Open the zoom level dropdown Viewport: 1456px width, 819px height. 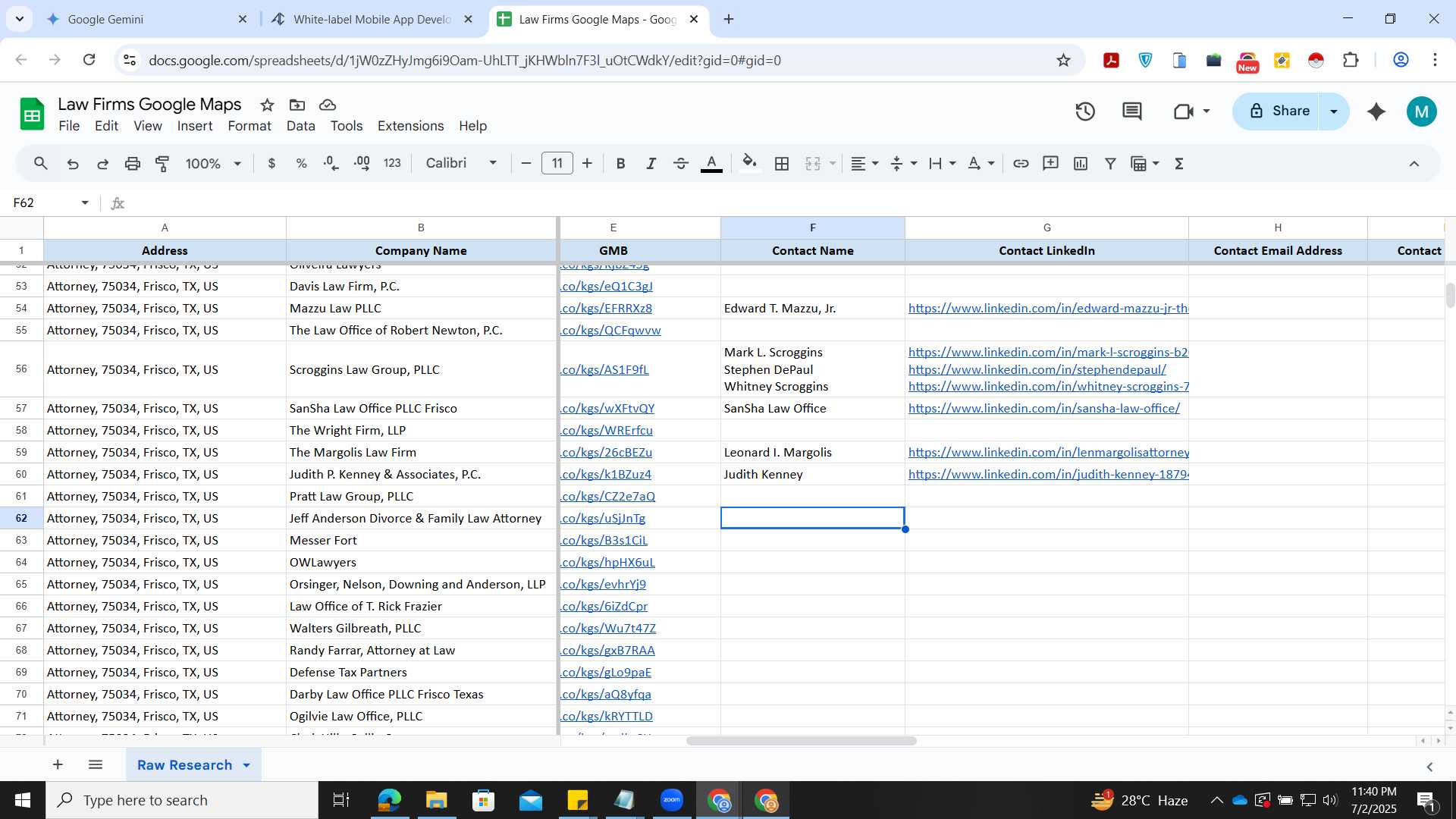point(213,163)
